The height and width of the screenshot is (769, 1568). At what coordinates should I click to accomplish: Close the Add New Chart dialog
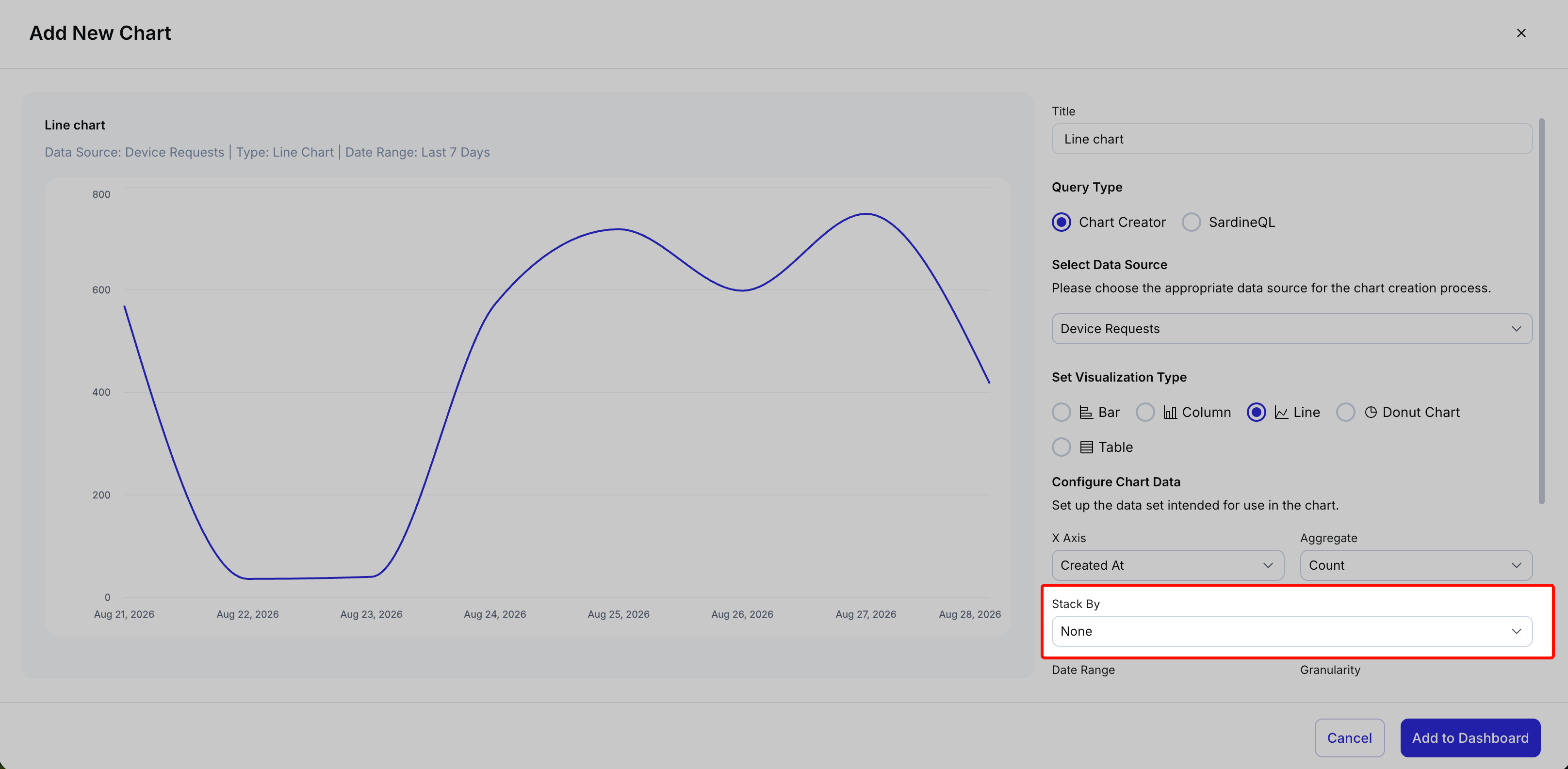click(x=1521, y=33)
